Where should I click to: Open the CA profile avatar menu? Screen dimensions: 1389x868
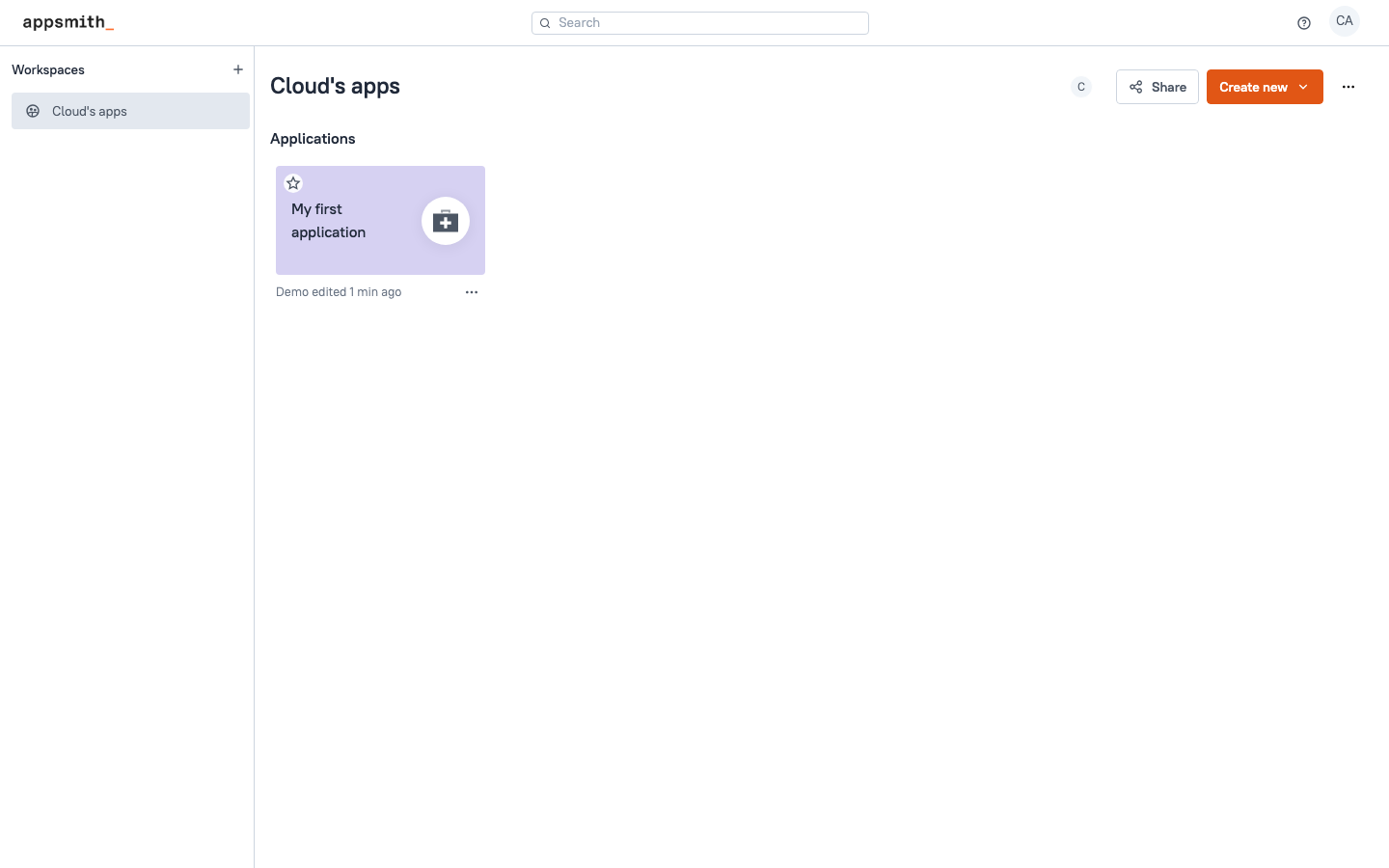point(1345,21)
